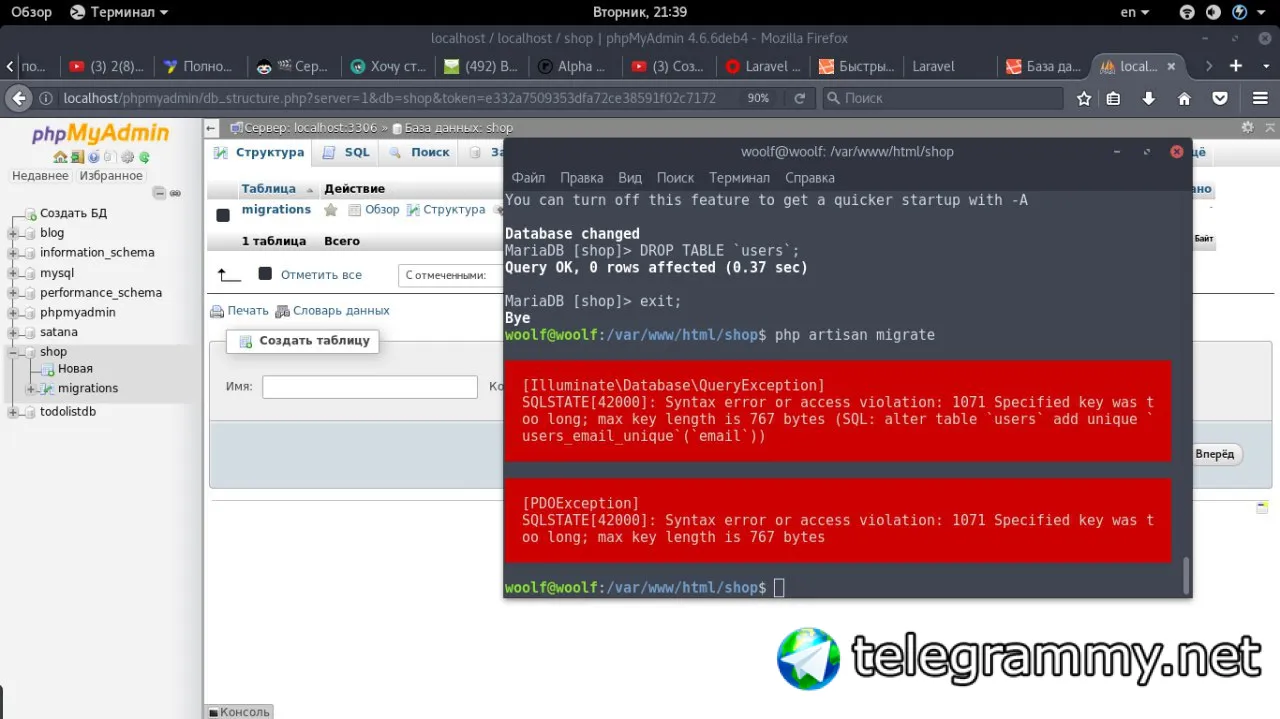Expand the satana database node
This screenshot has height=719, width=1280.
[x=13, y=332]
